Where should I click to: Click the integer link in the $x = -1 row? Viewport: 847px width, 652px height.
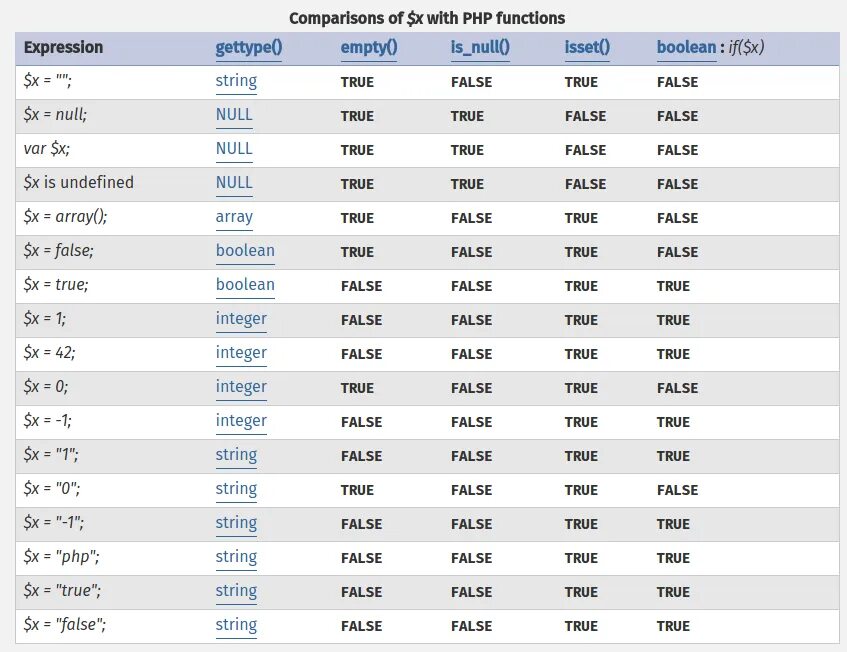[x=241, y=422]
